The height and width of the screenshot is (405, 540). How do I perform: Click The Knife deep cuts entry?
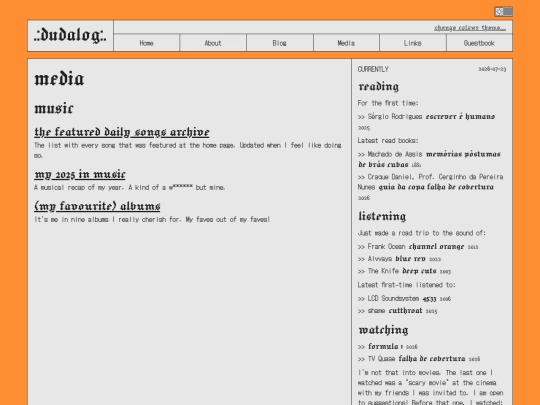[404, 271]
